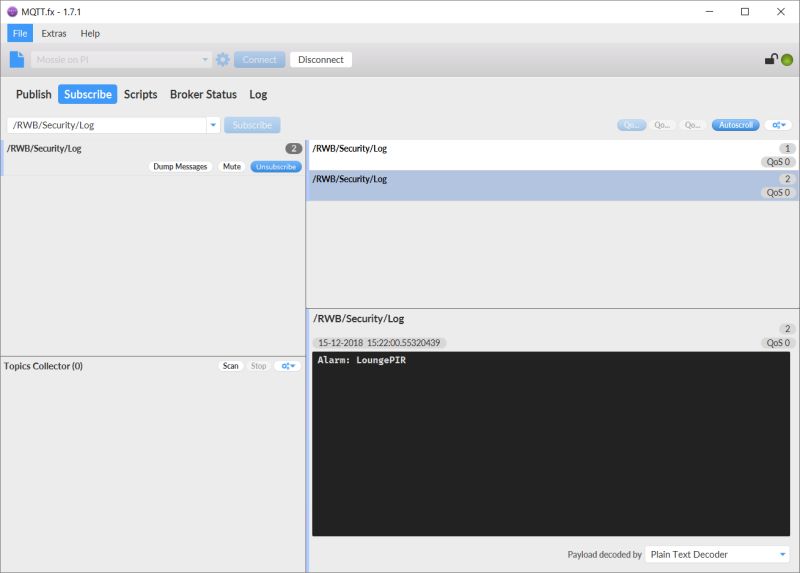This screenshot has height=573, width=800.
Task: Click Dump Messages button
Action: coord(180,166)
